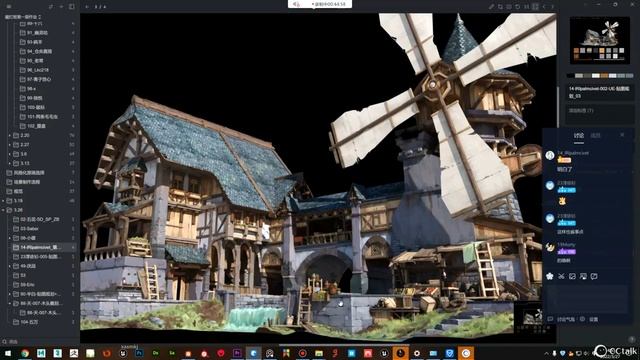Select the 3.19 folder row

(40, 201)
